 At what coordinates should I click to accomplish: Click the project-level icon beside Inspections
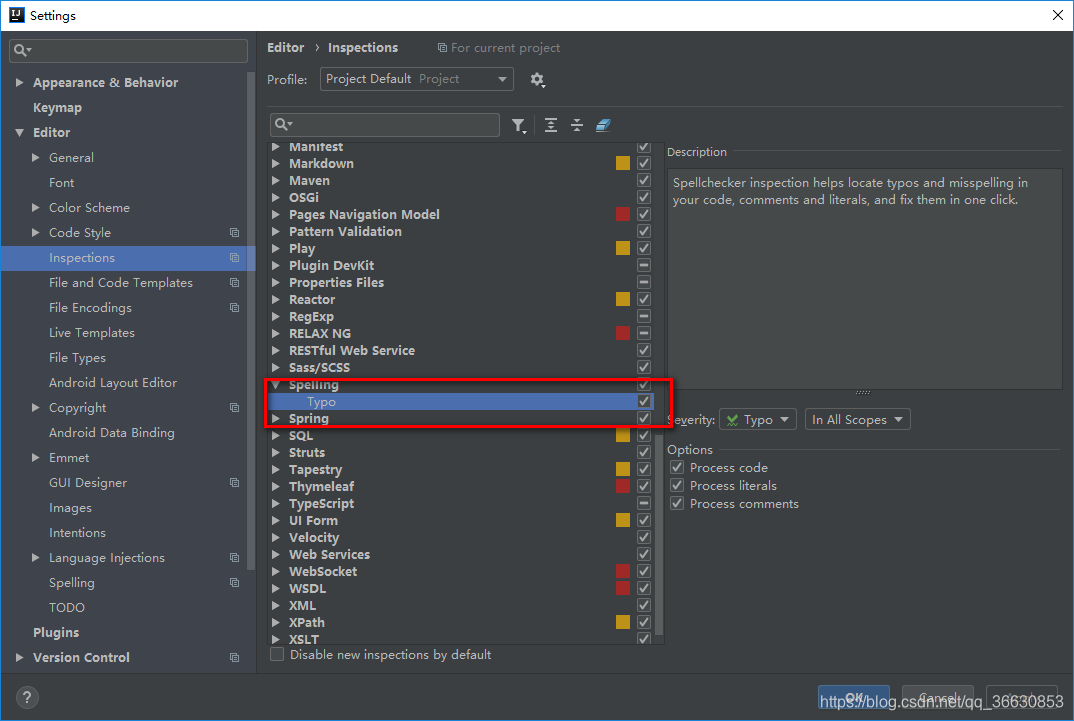(x=234, y=258)
